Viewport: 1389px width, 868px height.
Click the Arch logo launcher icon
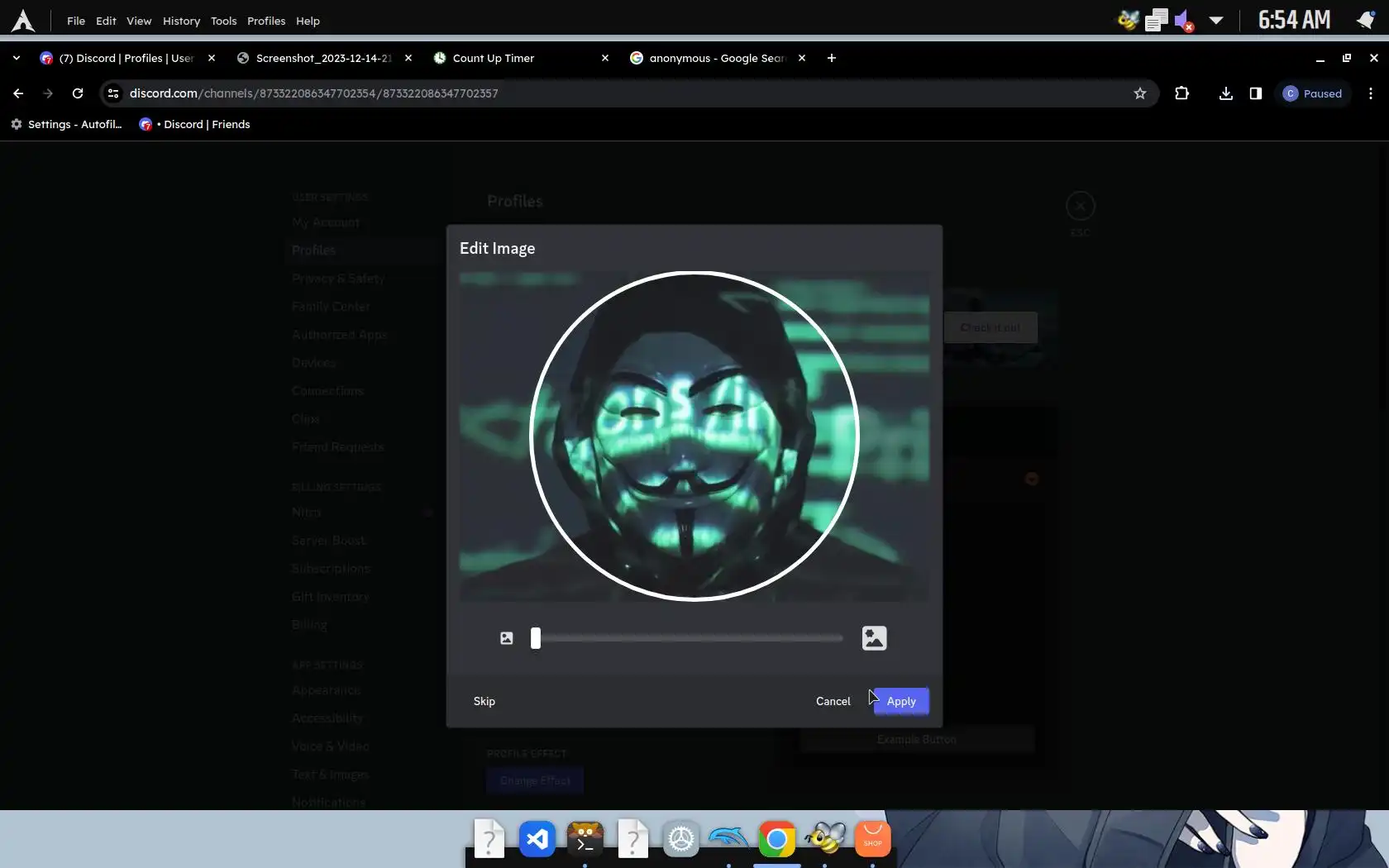(x=23, y=21)
